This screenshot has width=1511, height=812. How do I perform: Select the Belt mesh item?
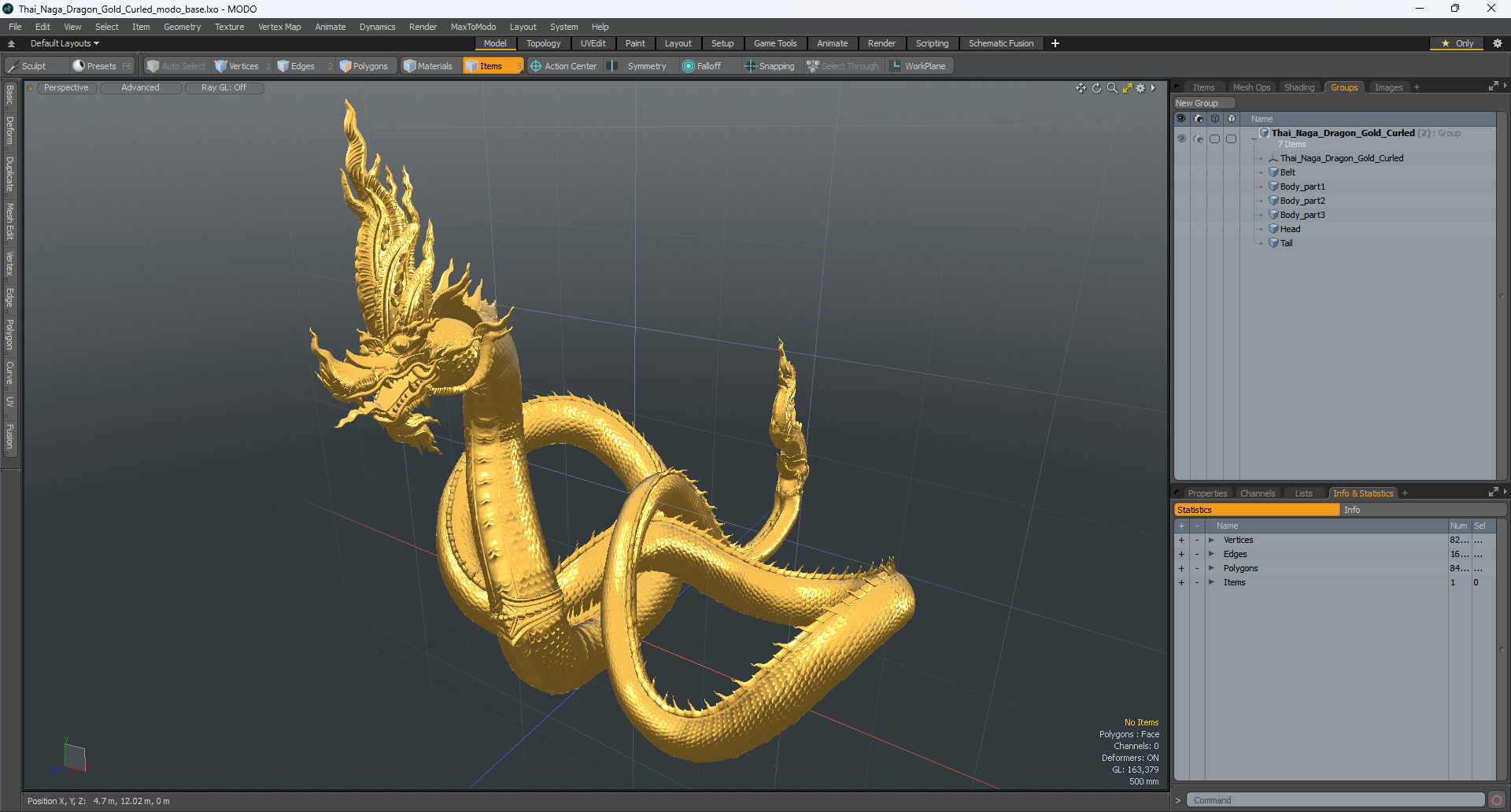tap(1287, 172)
